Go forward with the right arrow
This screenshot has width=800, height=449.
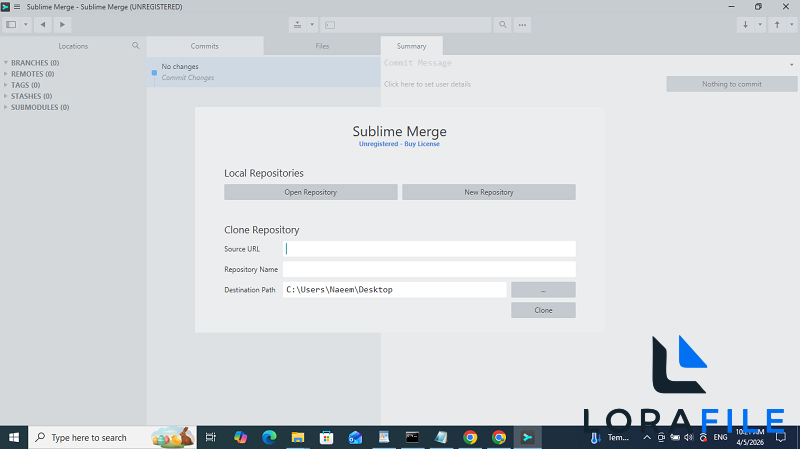pos(62,24)
